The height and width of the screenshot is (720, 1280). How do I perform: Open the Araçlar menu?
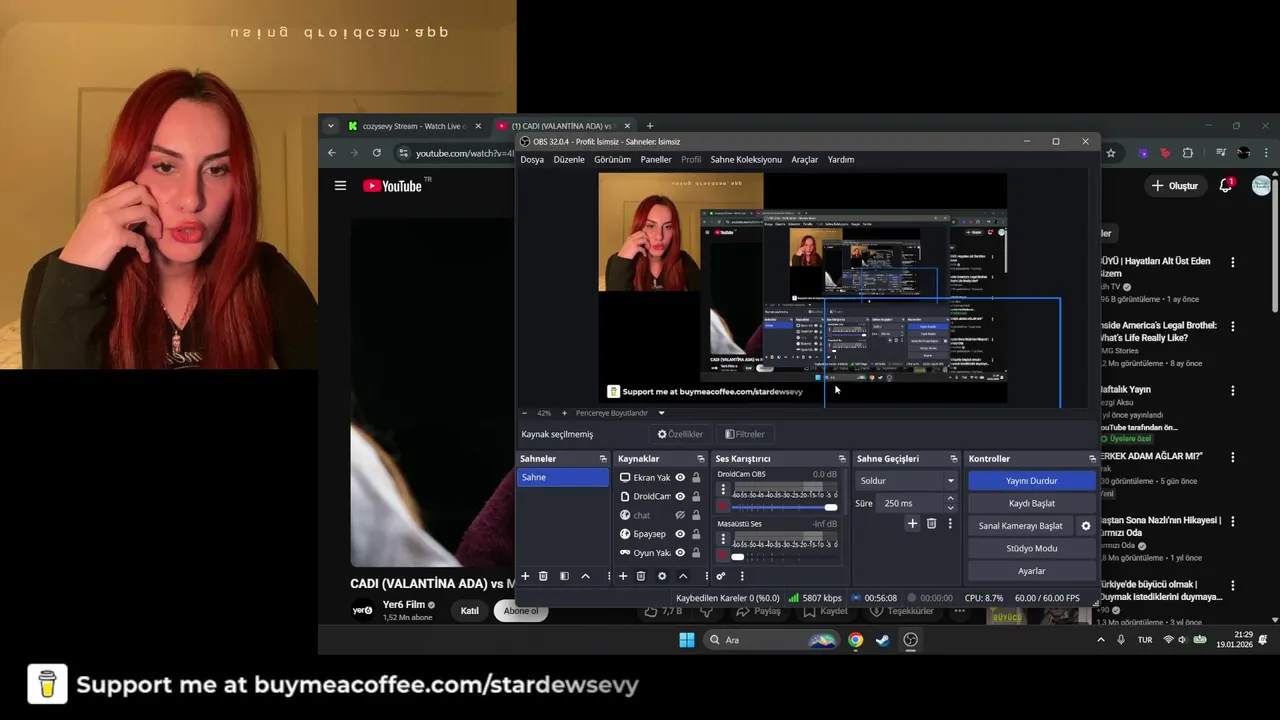click(x=805, y=160)
